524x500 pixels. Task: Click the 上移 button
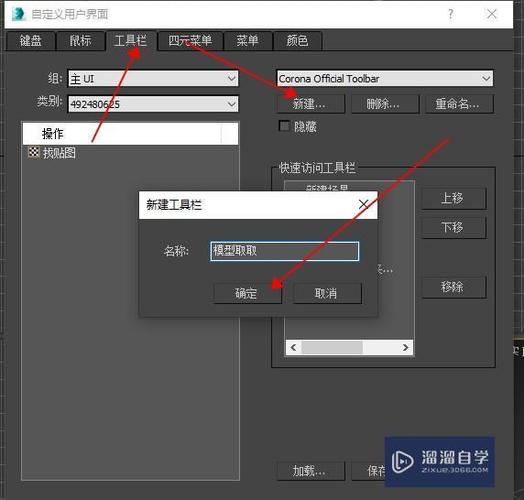(453, 199)
